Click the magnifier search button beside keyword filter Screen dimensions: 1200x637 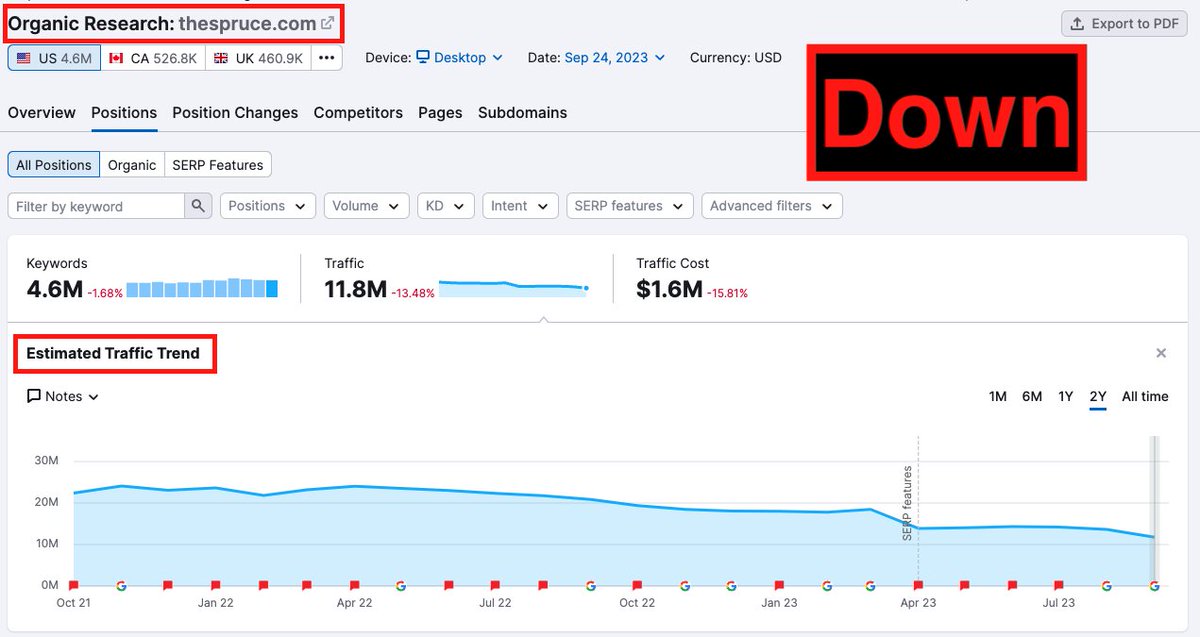click(198, 206)
